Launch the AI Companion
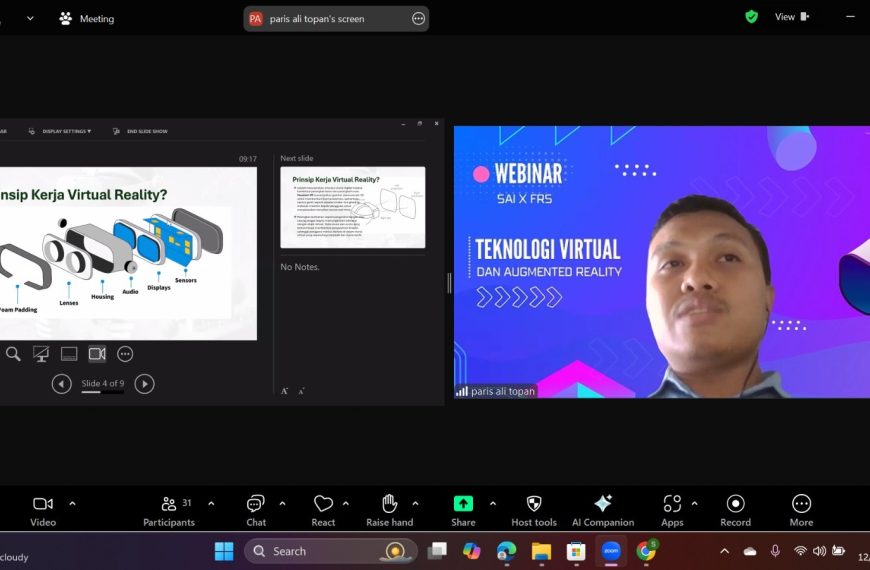This screenshot has height=570, width=870. click(603, 511)
